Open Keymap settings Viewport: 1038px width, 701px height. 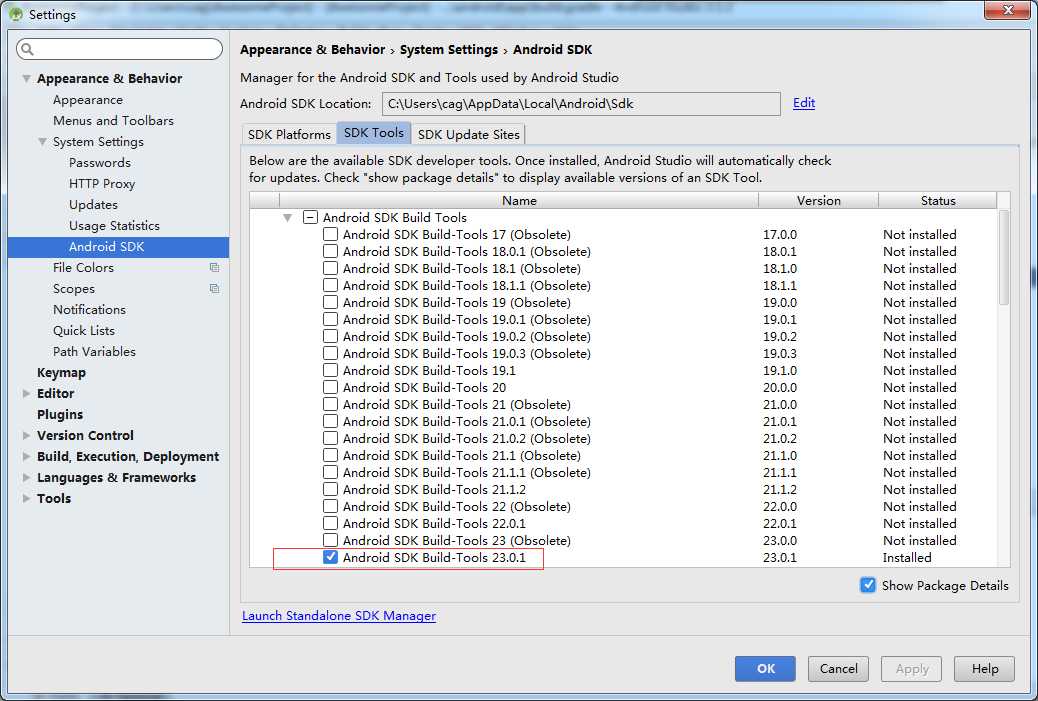click(62, 373)
